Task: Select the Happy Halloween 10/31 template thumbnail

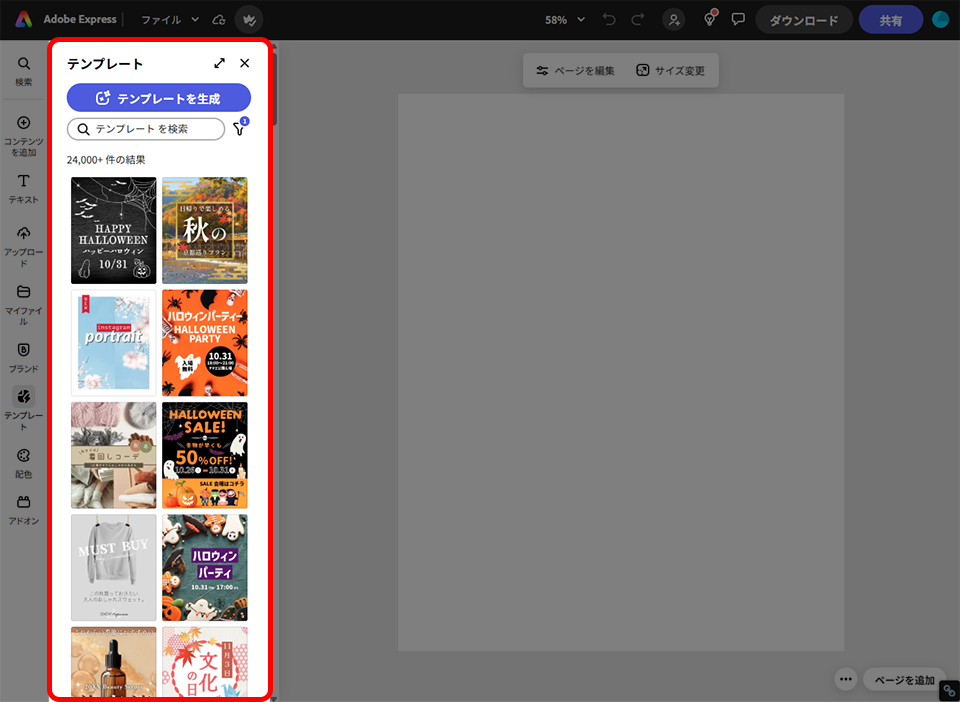Action: (114, 231)
